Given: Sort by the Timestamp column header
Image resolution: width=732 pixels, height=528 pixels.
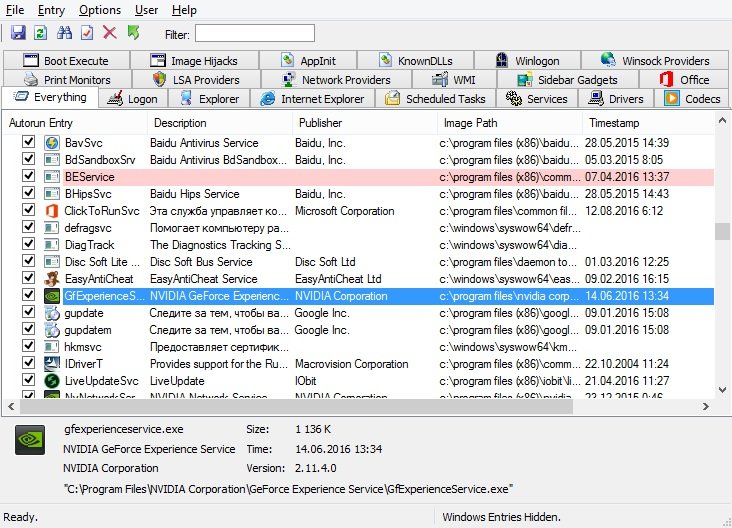Looking at the screenshot, I should coord(649,123).
